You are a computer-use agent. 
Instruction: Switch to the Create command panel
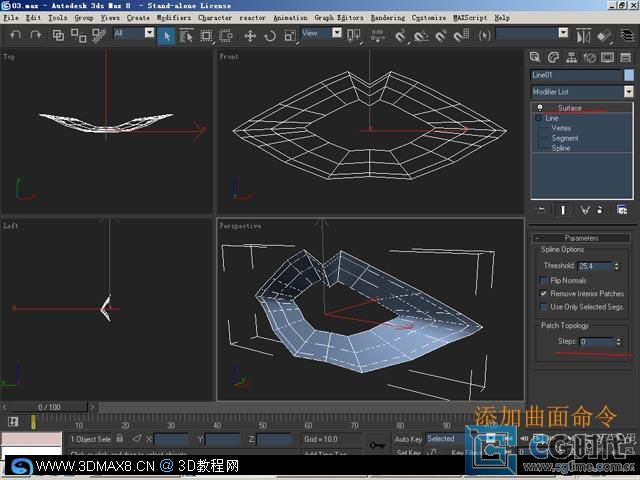click(x=535, y=57)
